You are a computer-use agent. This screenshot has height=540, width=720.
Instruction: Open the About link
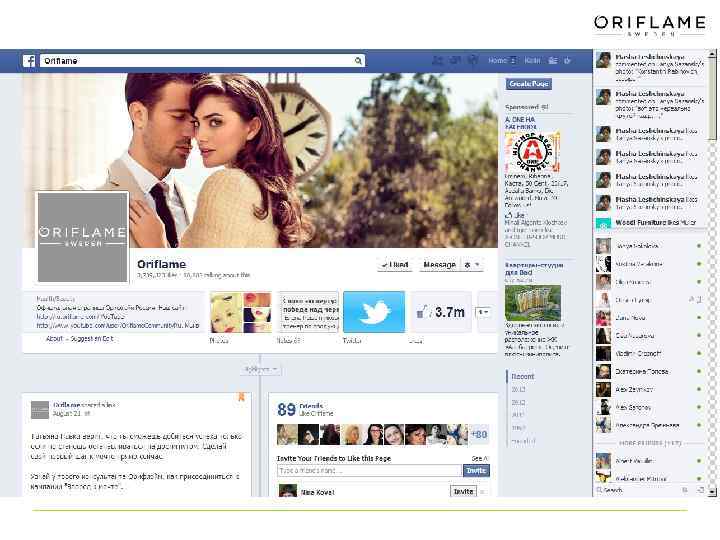tap(54, 339)
